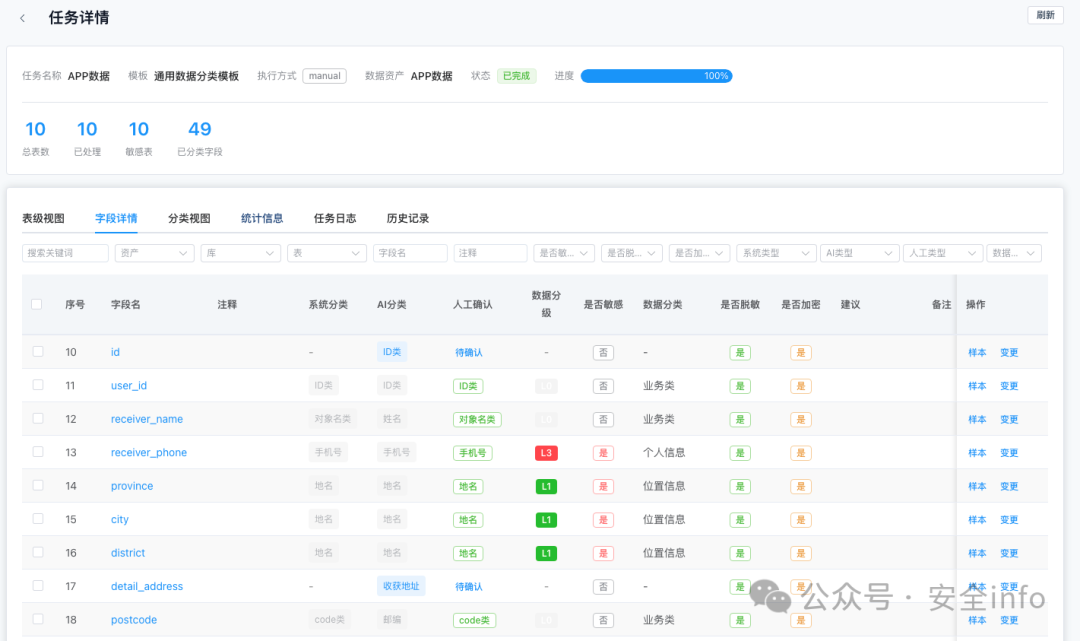Check the checkbox for row 15 city
The height and width of the screenshot is (641, 1080).
(38, 519)
